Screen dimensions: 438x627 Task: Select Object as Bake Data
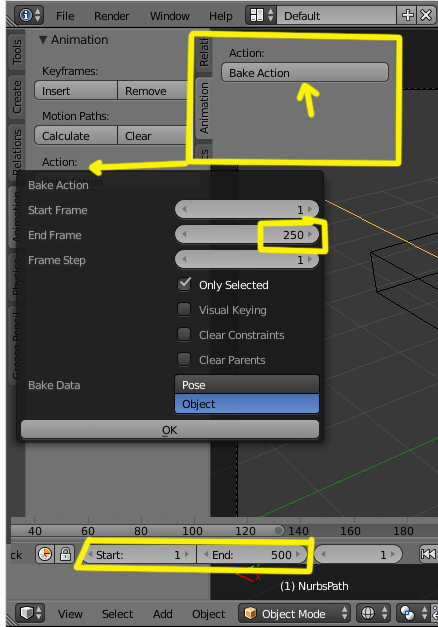click(247, 403)
